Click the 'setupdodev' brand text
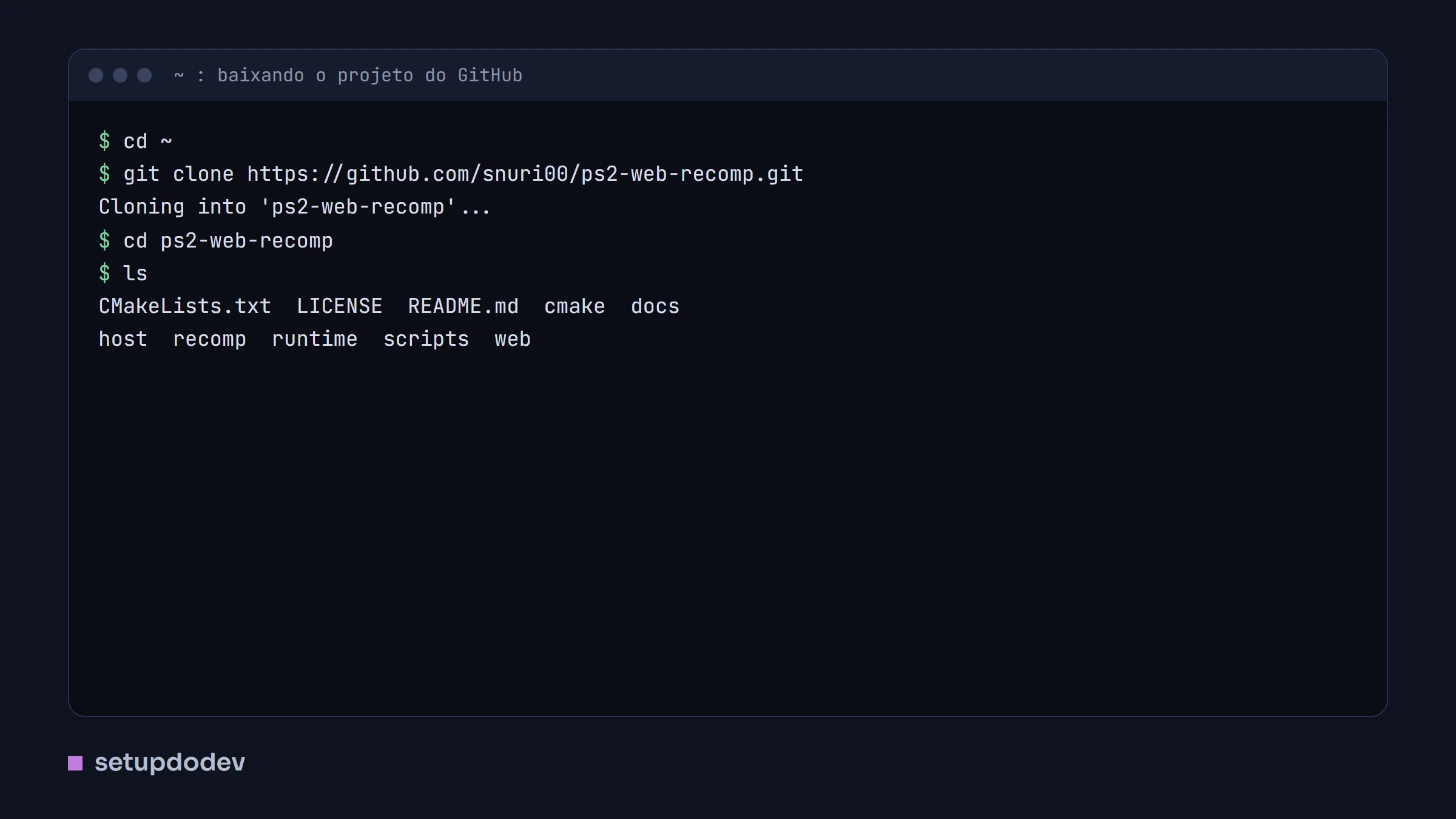Viewport: 1456px width, 819px height. point(170,763)
